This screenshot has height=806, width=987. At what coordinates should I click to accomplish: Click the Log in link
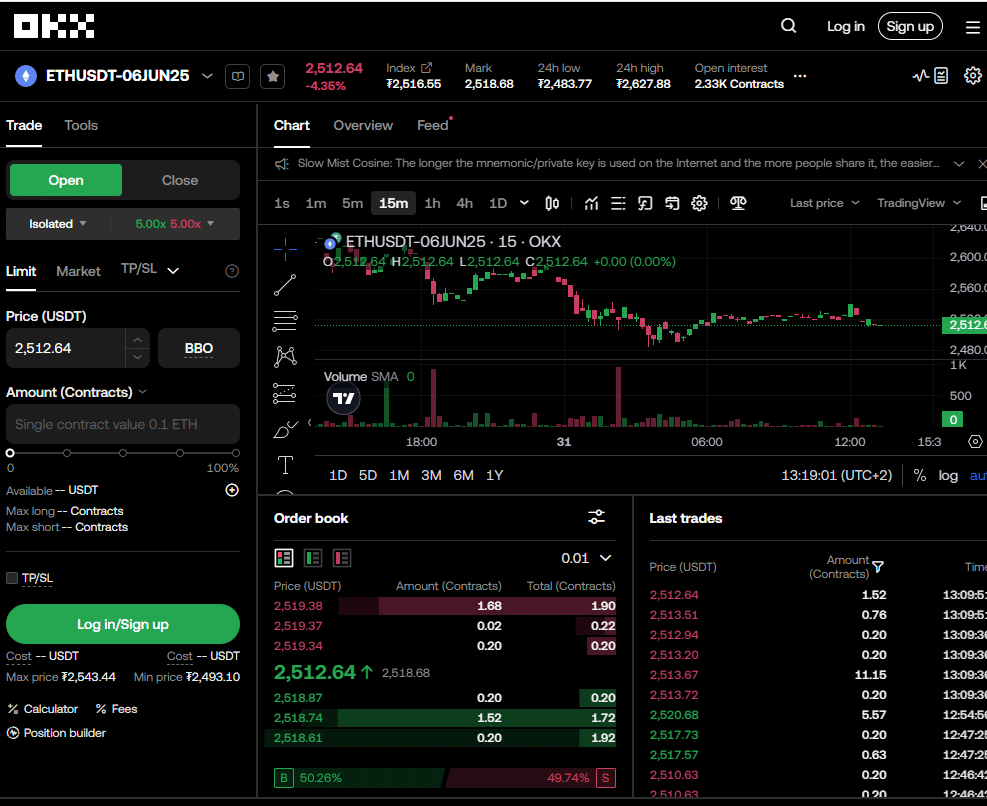click(x=845, y=26)
